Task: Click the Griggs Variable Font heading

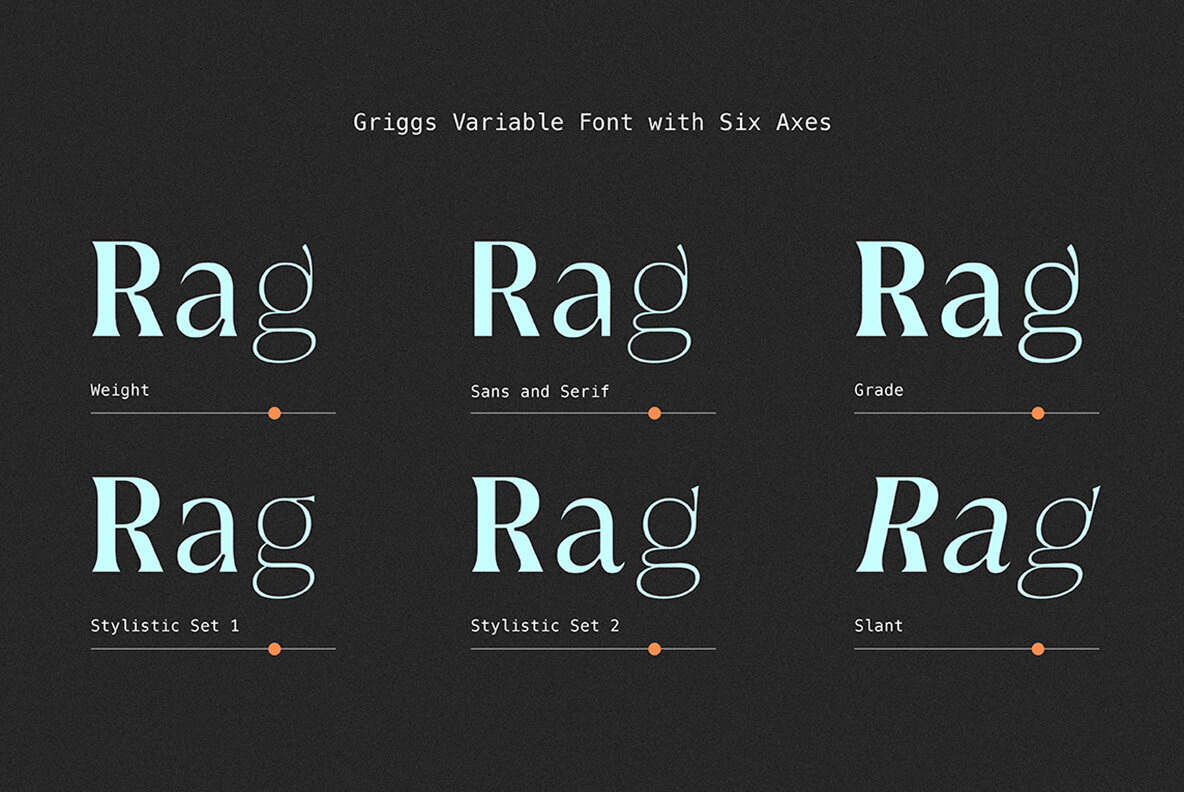Action: pyautogui.click(x=592, y=123)
